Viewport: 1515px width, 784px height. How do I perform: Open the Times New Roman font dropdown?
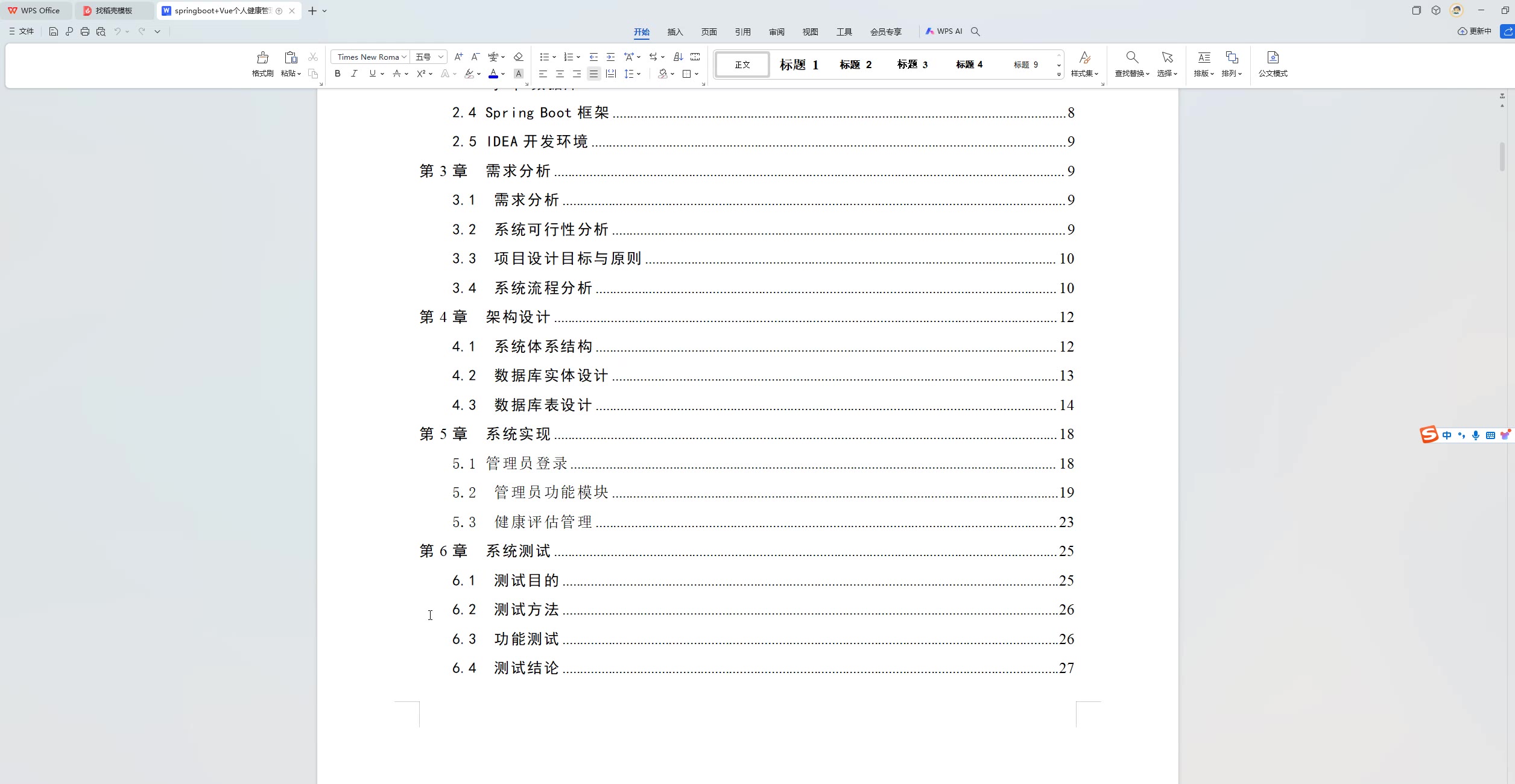[403, 57]
